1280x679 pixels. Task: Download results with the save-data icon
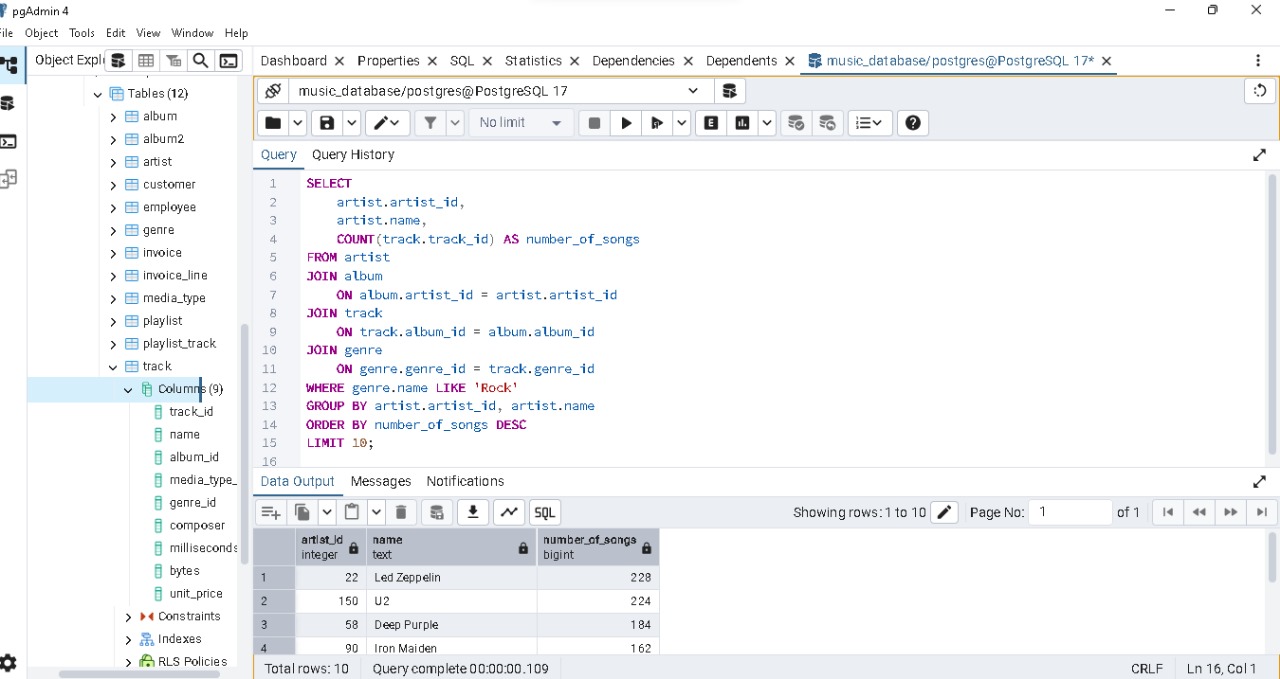tap(473, 512)
